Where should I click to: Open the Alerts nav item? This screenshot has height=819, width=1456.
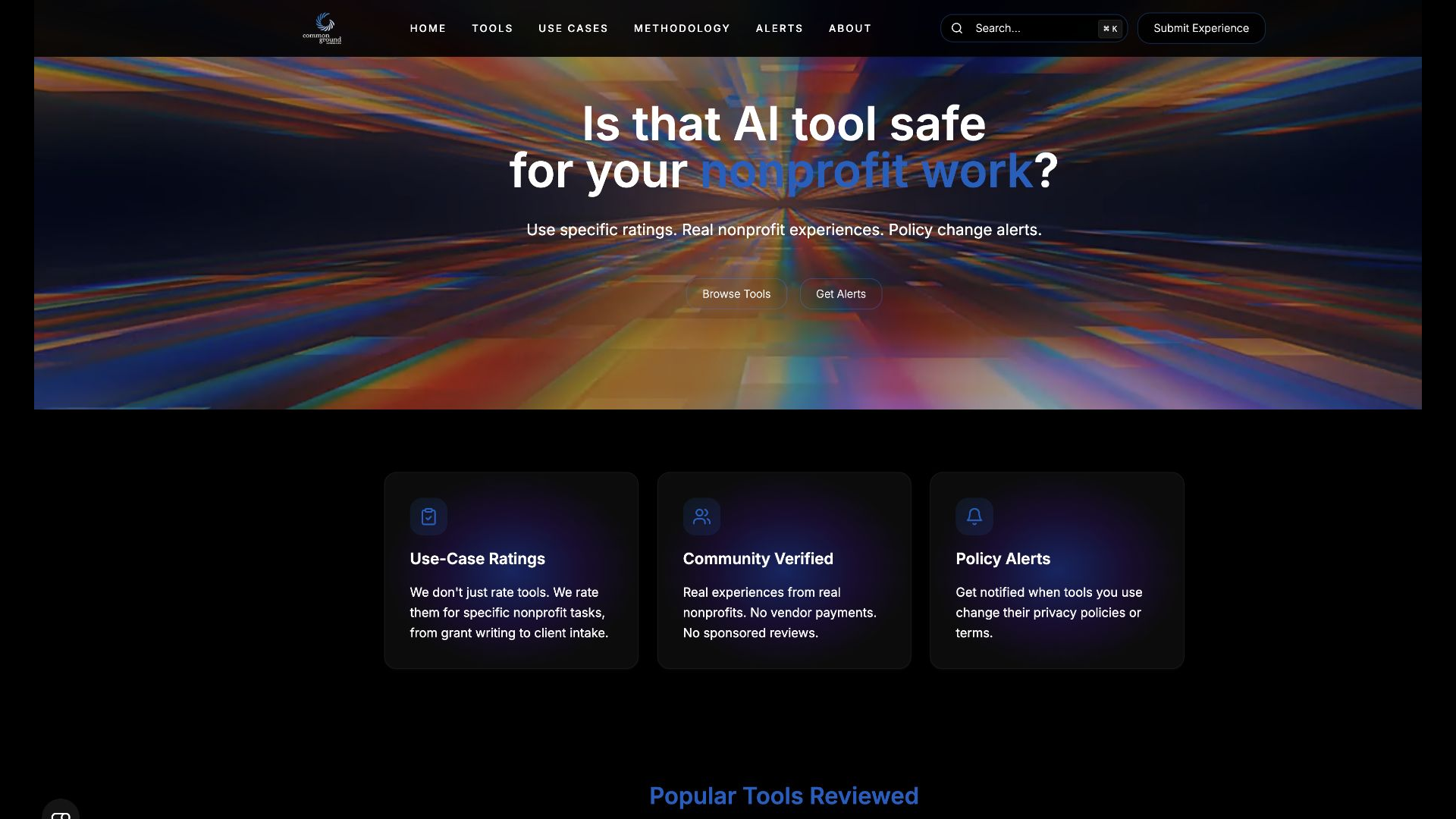pyautogui.click(x=779, y=28)
